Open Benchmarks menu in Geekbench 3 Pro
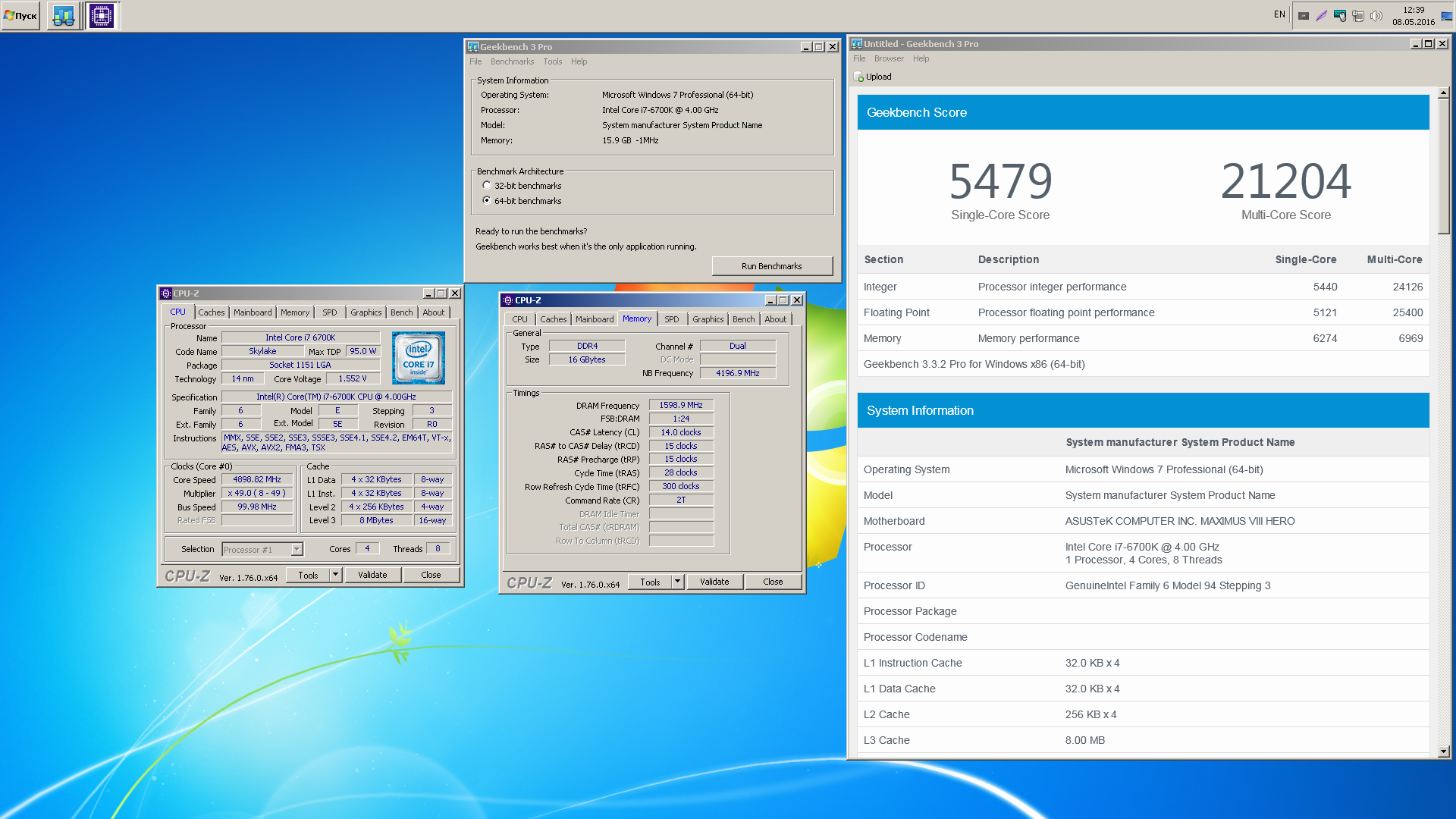 [512, 61]
